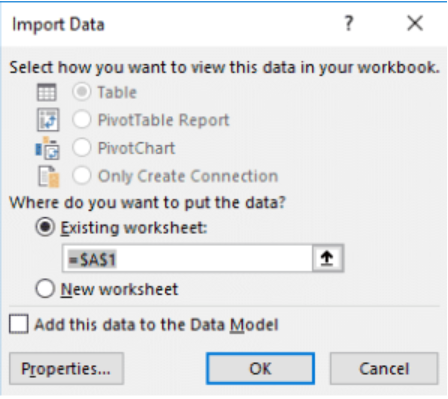Confirm import with OK button
The image size is (448, 399).
click(260, 369)
